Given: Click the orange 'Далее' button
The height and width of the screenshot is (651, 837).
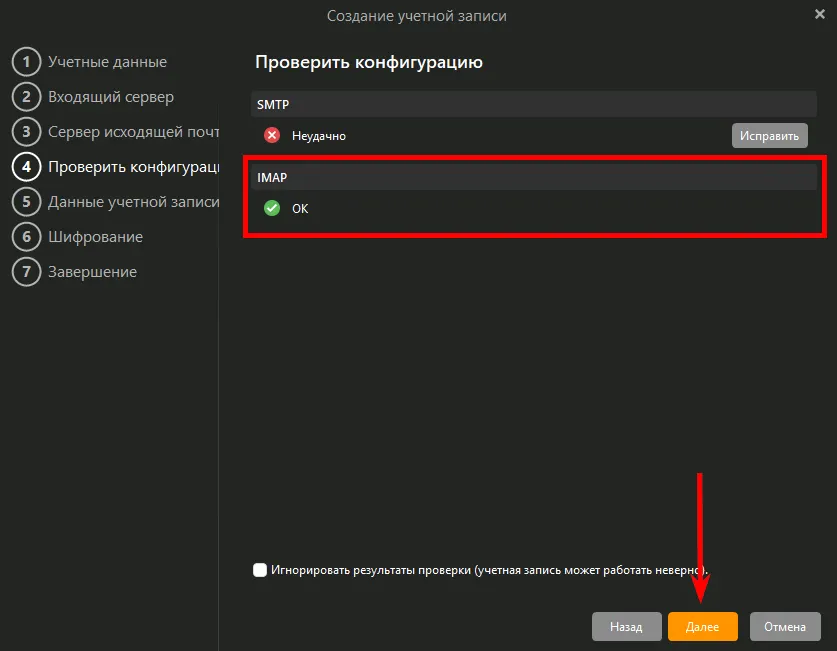Looking at the screenshot, I should (702, 627).
